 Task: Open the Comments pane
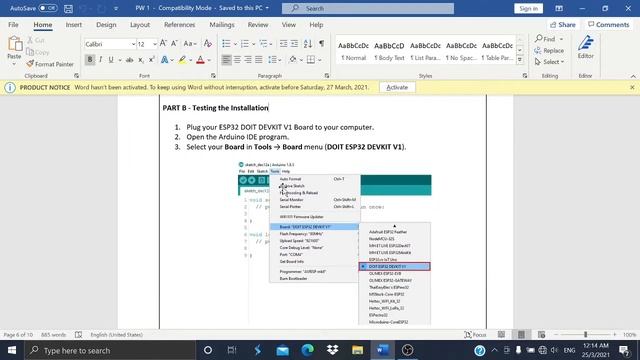(609, 25)
